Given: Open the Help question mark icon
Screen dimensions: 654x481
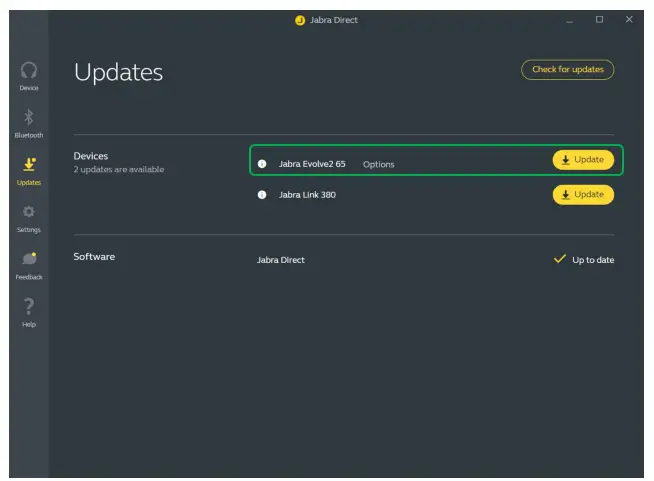Looking at the screenshot, I should 29,306.
